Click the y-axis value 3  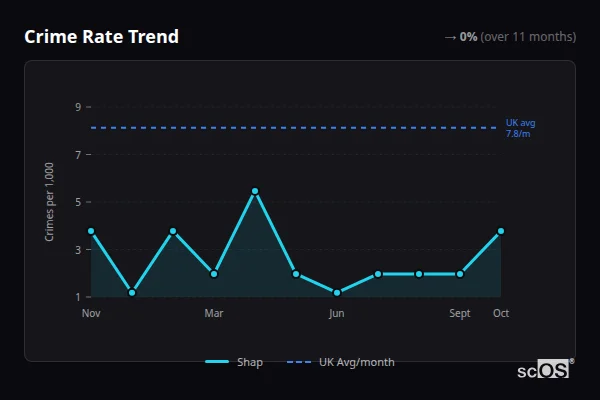(78, 250)
